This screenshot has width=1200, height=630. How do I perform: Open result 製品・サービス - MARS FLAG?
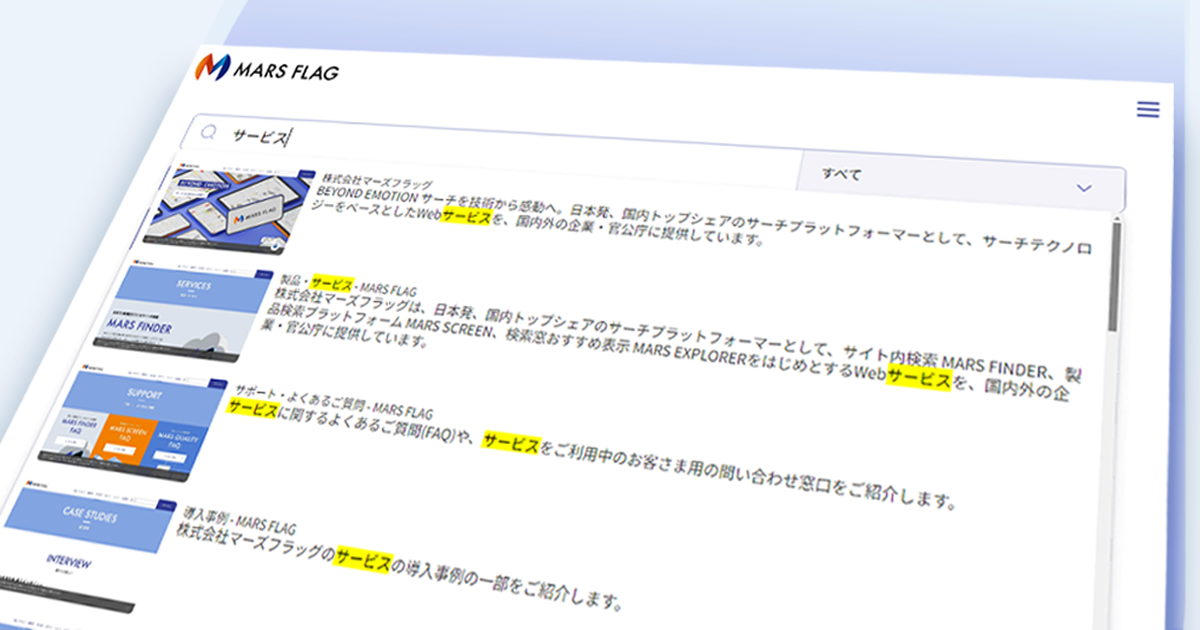point(347,285)
